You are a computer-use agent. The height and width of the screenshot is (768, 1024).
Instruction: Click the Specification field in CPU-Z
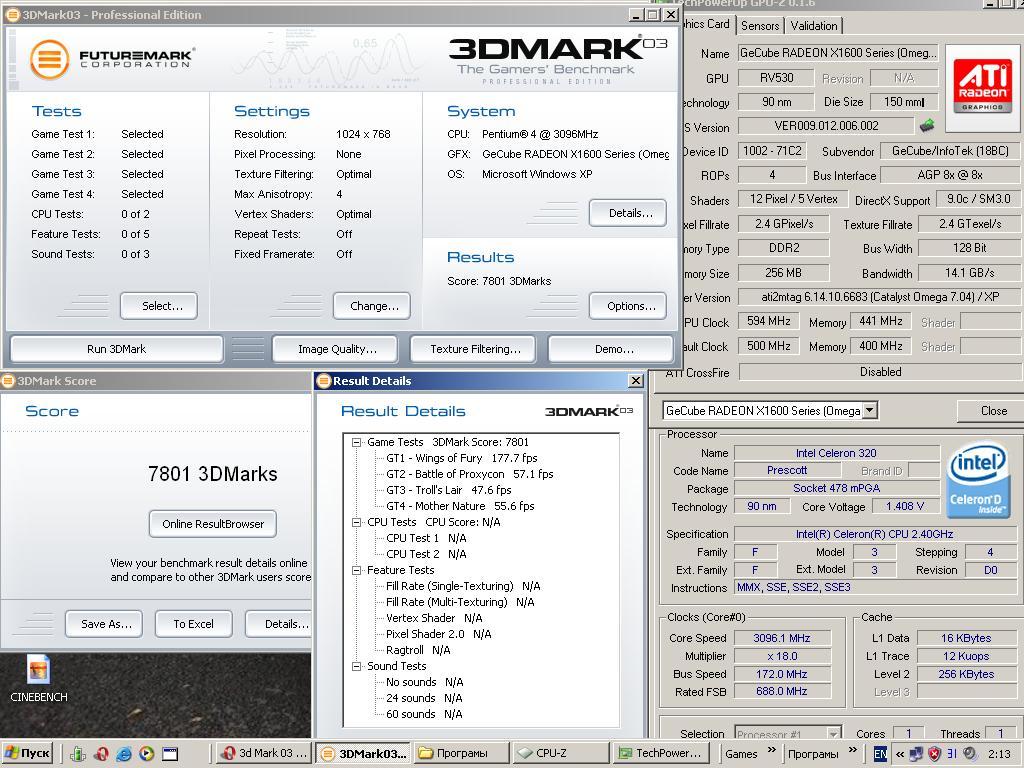(x=874, y=534)
